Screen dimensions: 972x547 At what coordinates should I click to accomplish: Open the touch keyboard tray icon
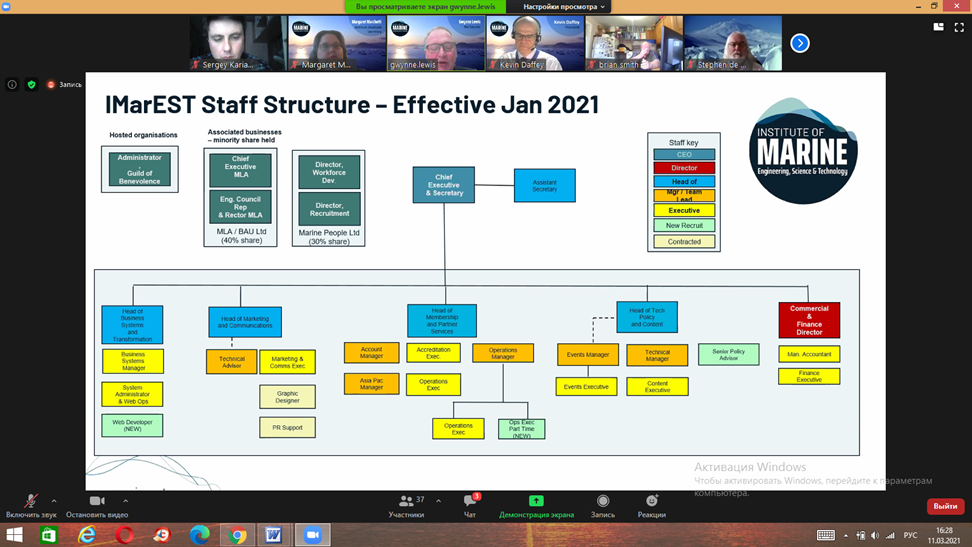tap(826, 535)
